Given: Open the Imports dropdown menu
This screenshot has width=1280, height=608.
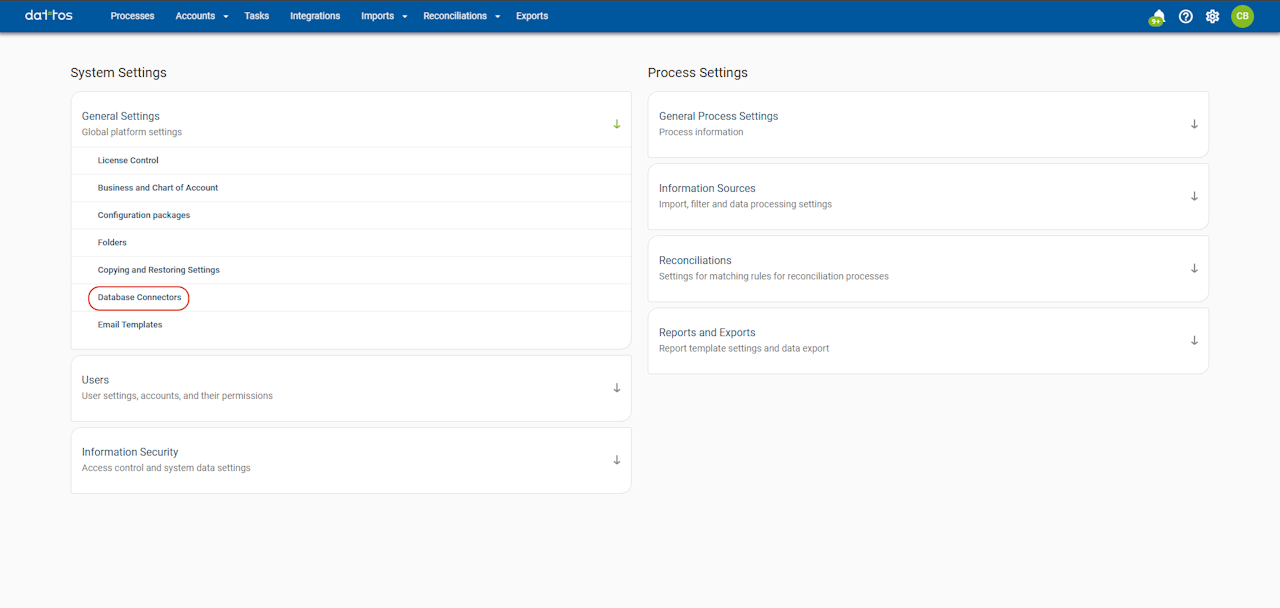Looking at the screenshot, I should tap(383, 16).
